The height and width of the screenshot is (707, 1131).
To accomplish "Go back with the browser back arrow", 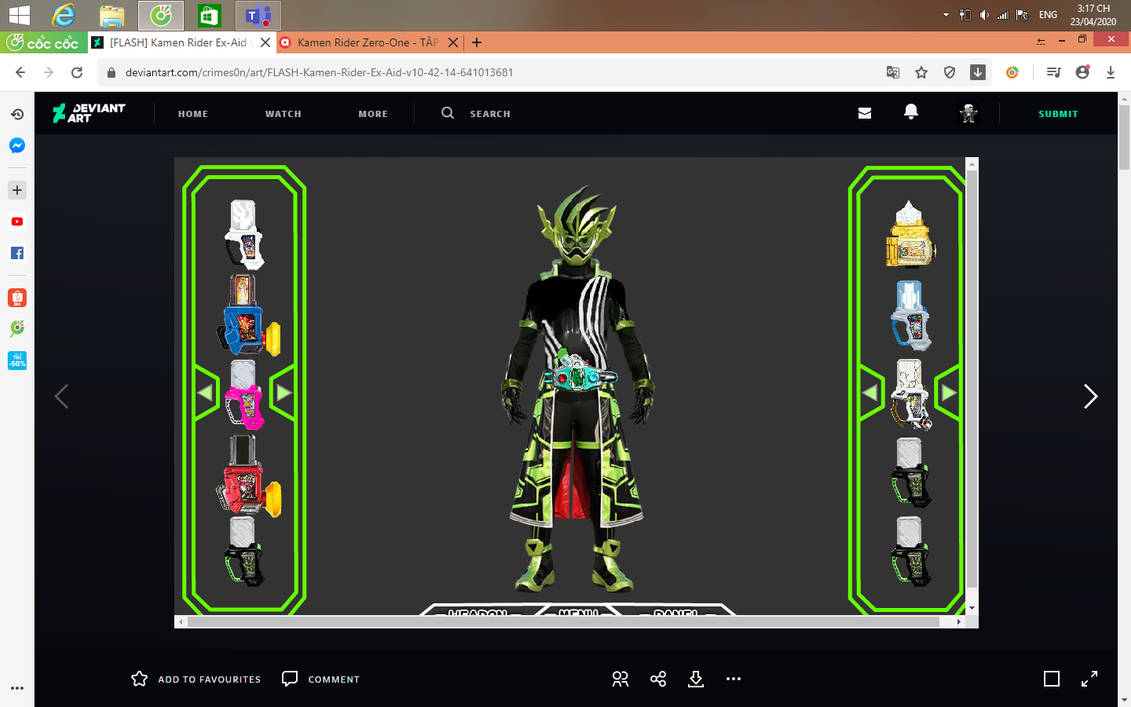I will [x=20, y=72].
